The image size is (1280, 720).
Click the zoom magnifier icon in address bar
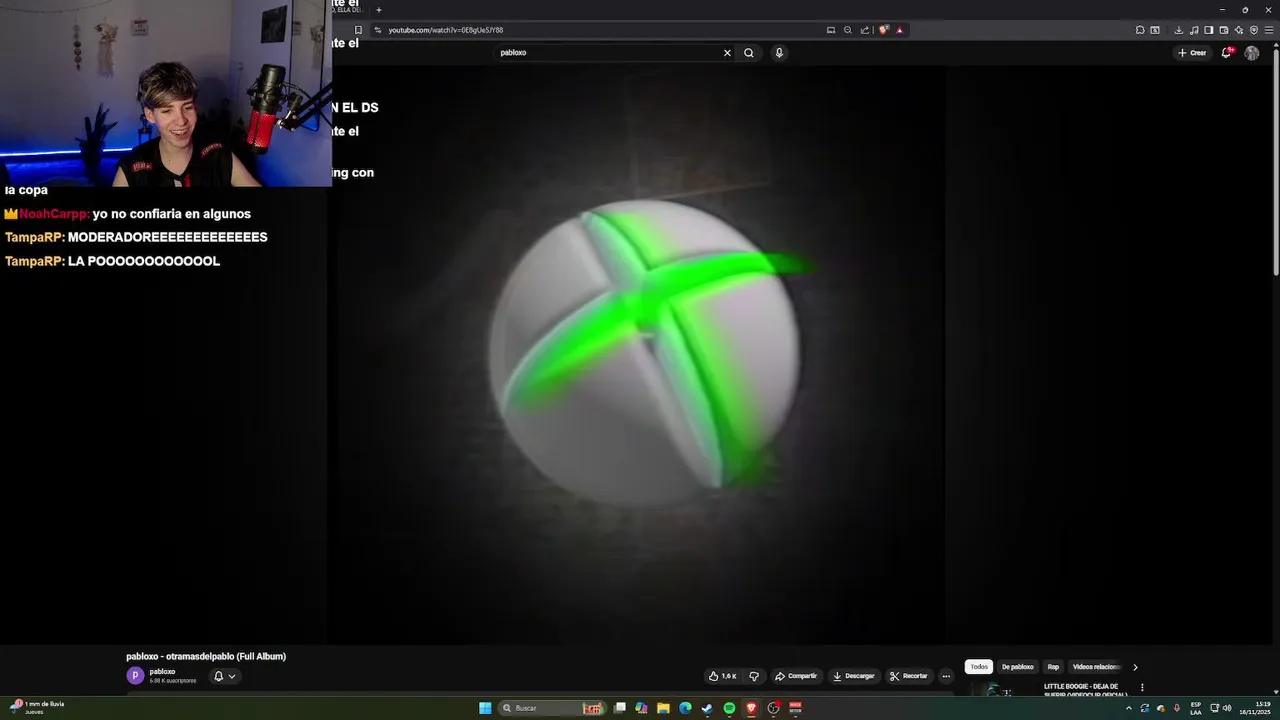coord(848,30)
